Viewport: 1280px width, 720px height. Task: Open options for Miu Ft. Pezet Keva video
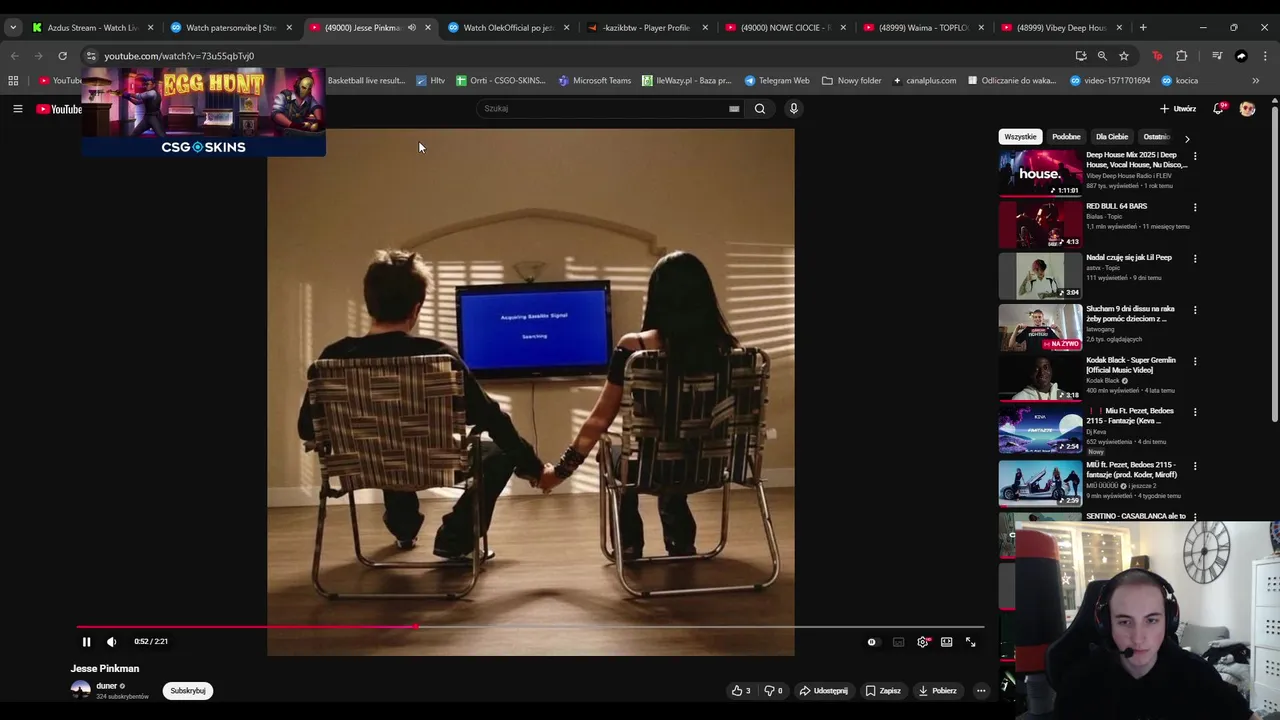click(1195, 412)
